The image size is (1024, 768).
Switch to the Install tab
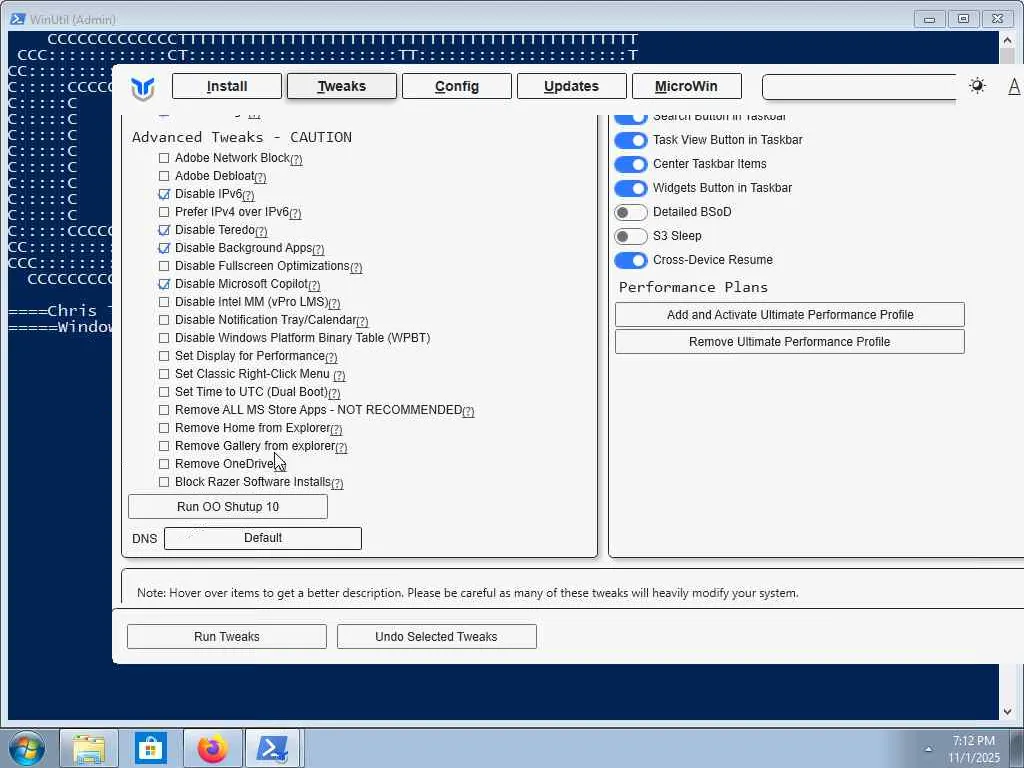pos(227,86)
